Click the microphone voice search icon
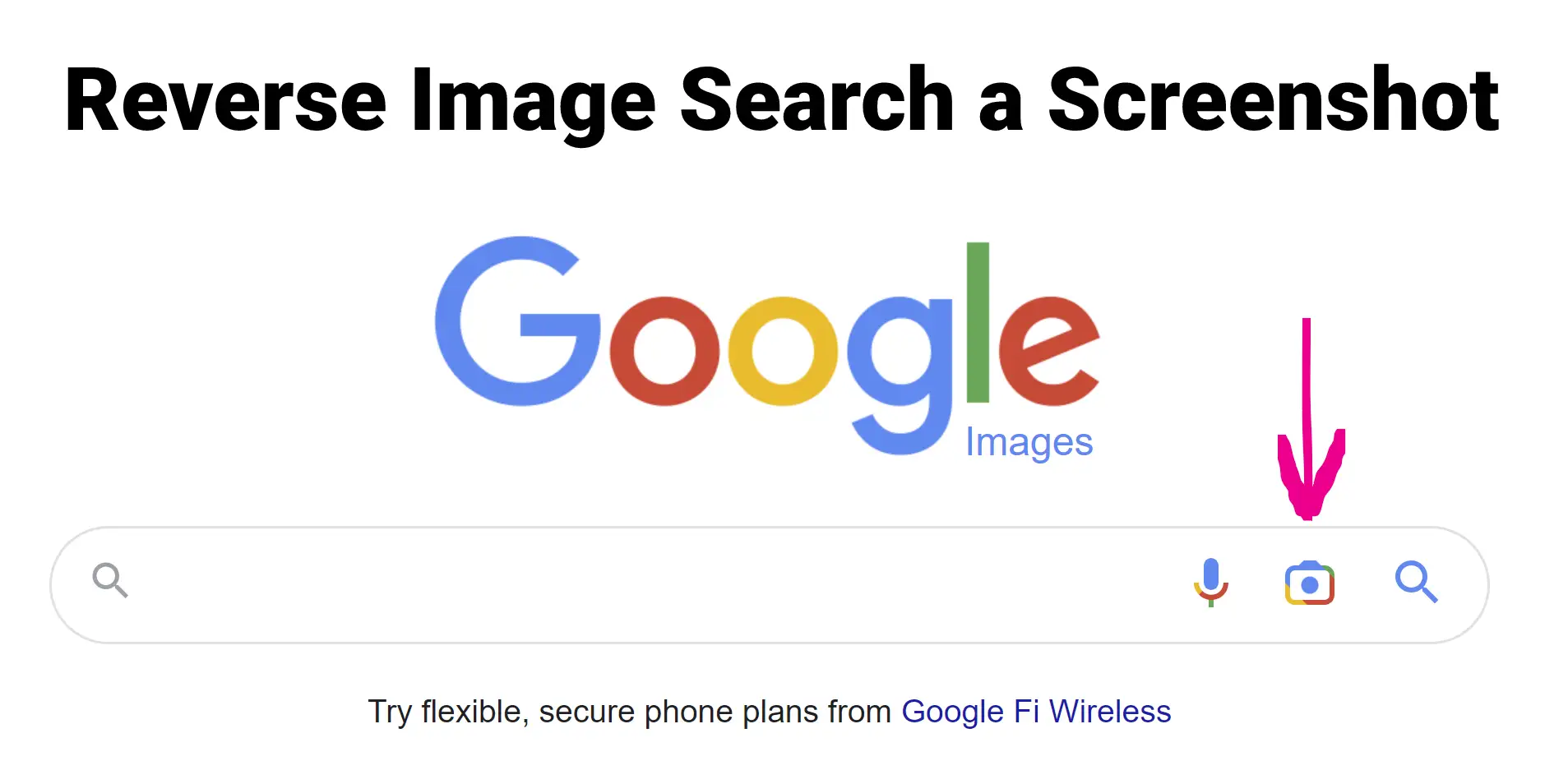The height and width of the screenshot is (770, 1568). pos(1210,583)
